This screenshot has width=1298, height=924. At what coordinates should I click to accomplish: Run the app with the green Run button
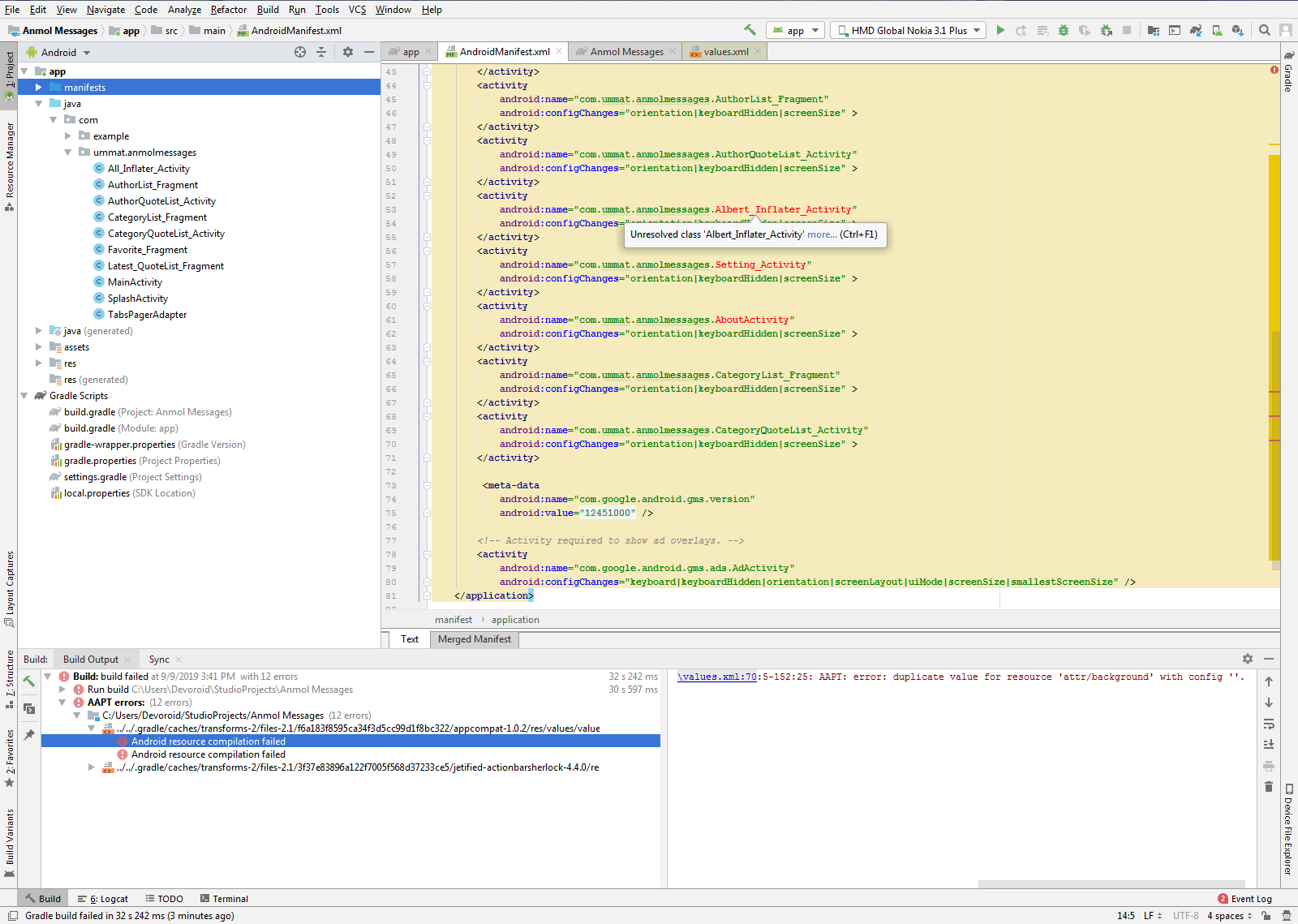pos(1000,30)
